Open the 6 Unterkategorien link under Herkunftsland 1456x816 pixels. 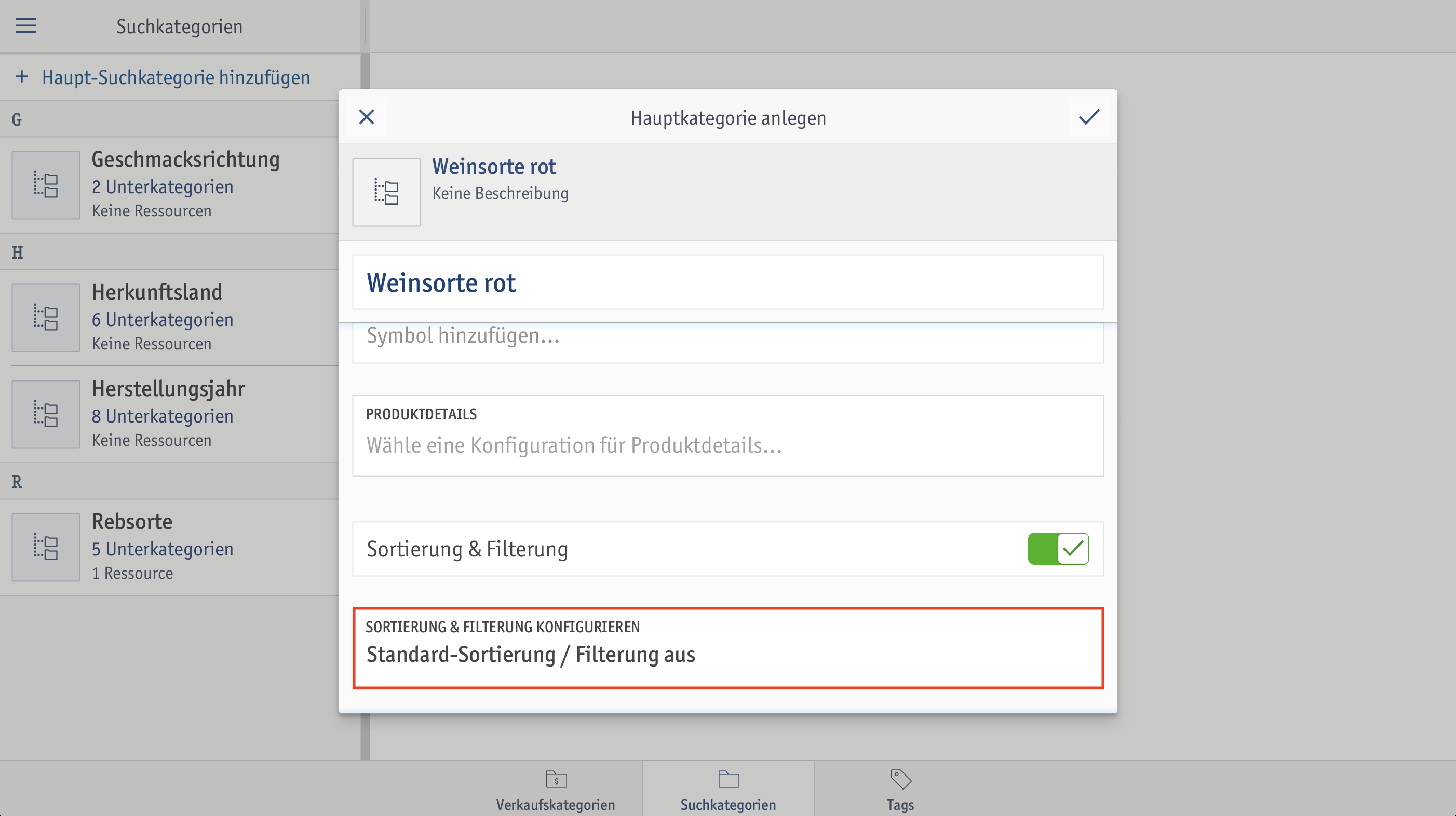[x=163, y=320]
